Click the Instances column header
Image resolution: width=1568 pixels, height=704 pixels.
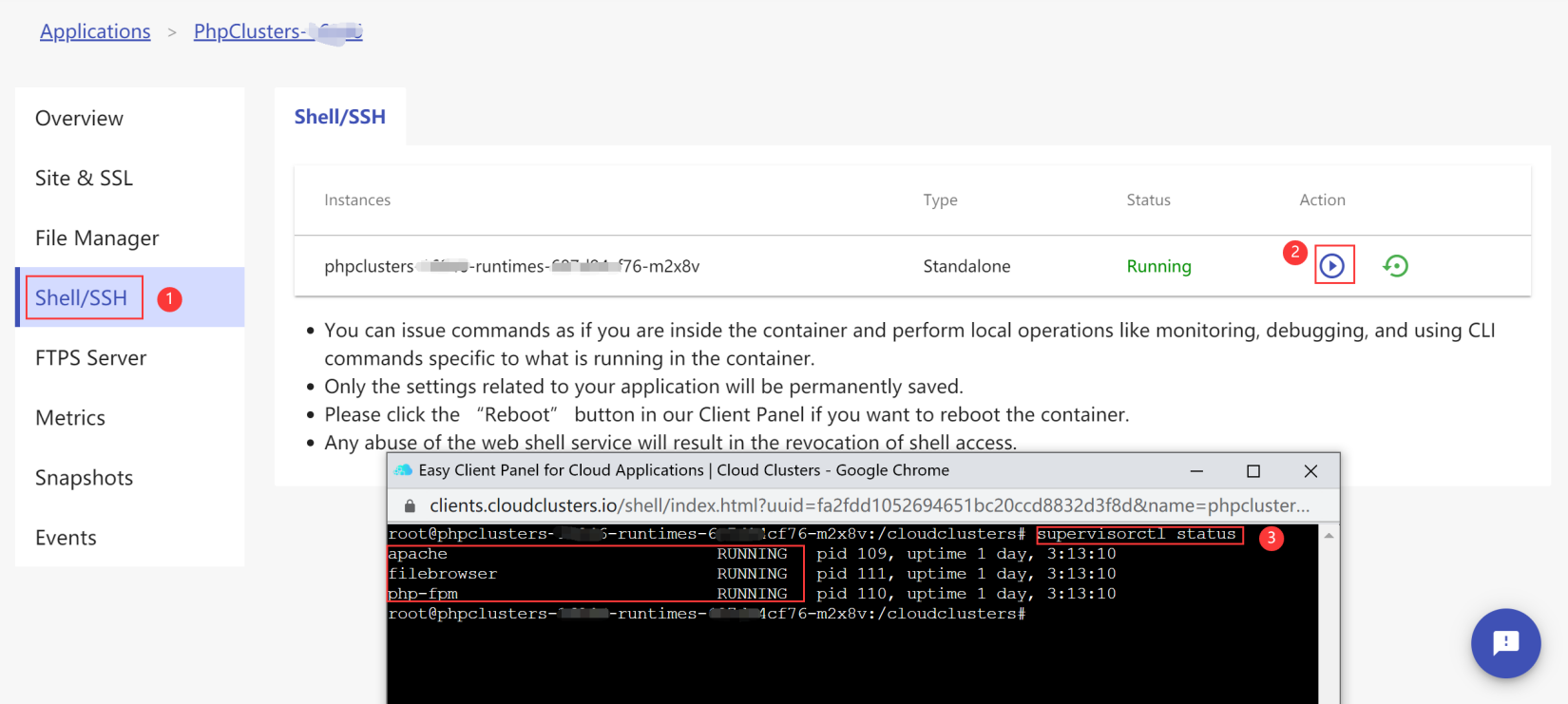pyautogui.click(x=357, y=200)
